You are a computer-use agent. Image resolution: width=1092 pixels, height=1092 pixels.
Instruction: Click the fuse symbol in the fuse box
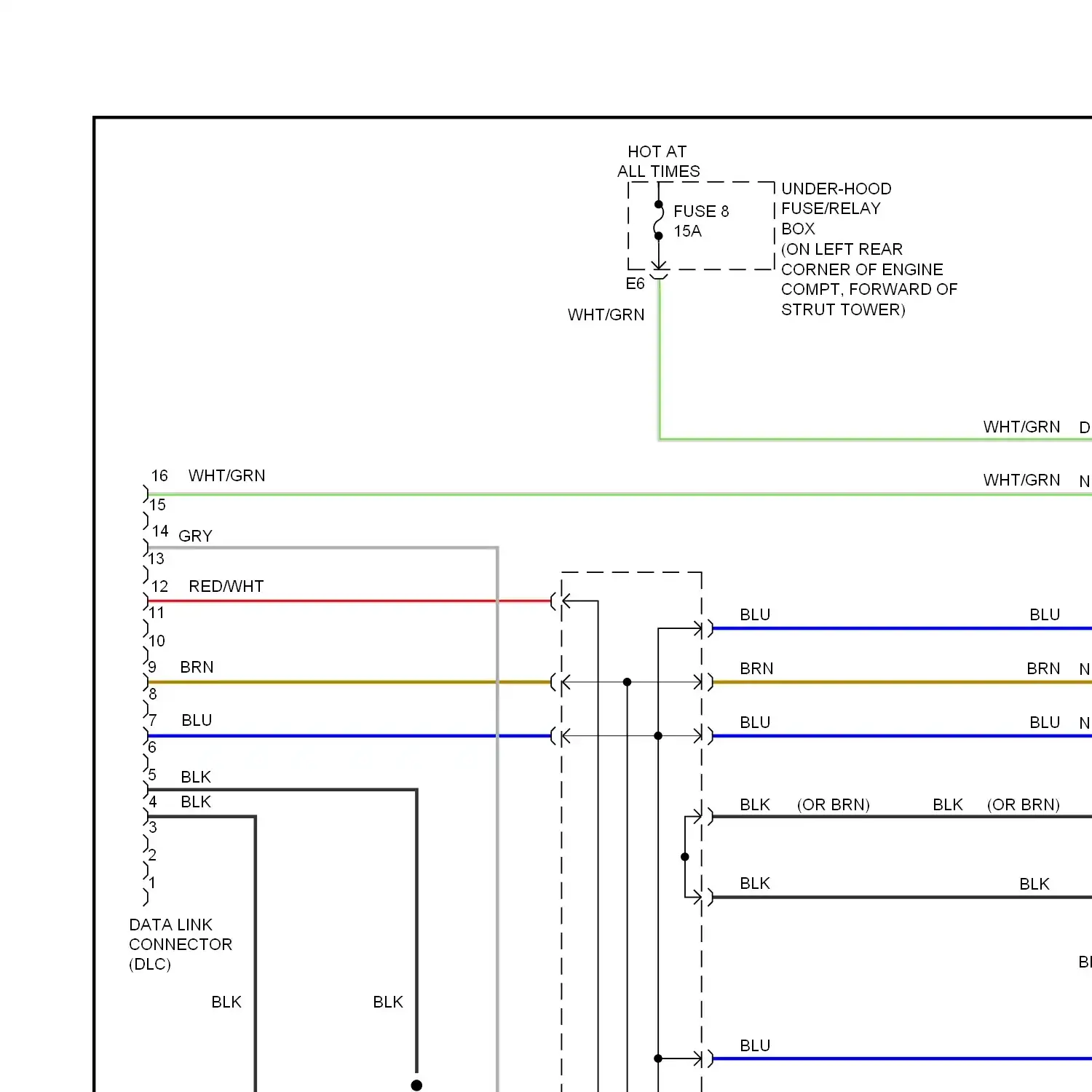tap(658, 220)
